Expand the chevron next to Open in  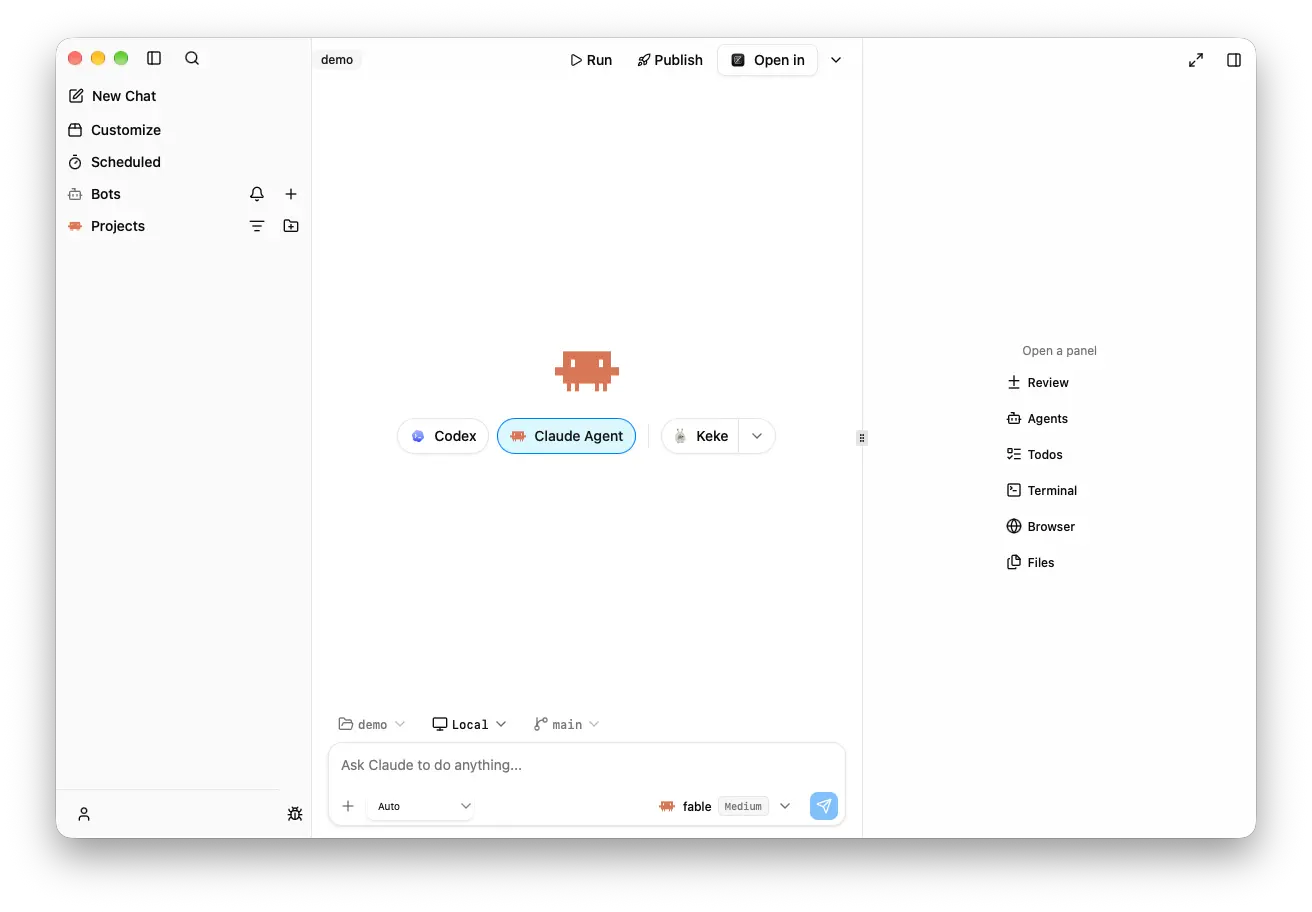[x=836, y=60]
